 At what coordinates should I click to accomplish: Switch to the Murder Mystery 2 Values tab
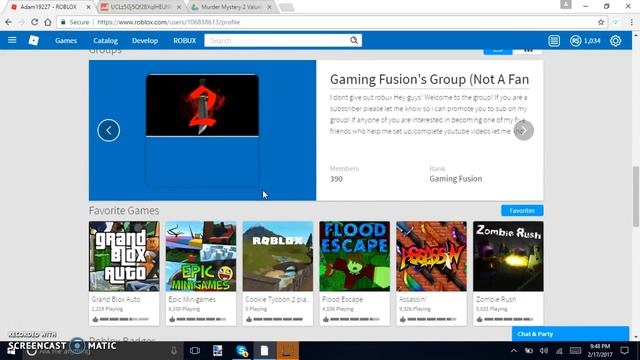(x=231, y=7)
